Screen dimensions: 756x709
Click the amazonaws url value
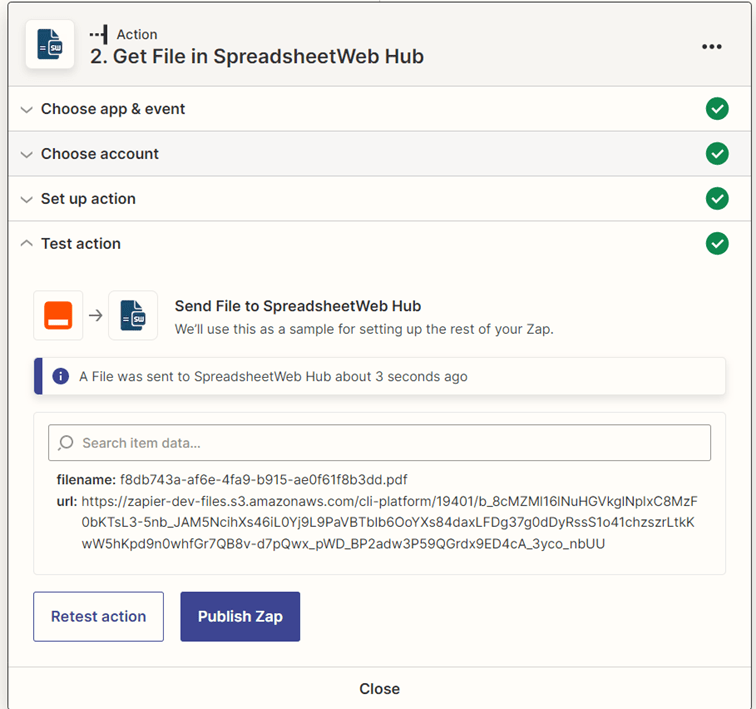click(390, 522)
